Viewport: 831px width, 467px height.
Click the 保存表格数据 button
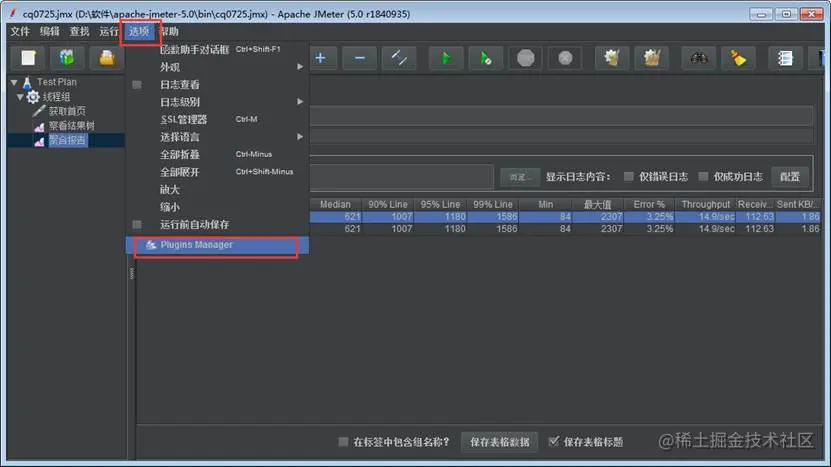pyautogui.click(x=499, y=442)
